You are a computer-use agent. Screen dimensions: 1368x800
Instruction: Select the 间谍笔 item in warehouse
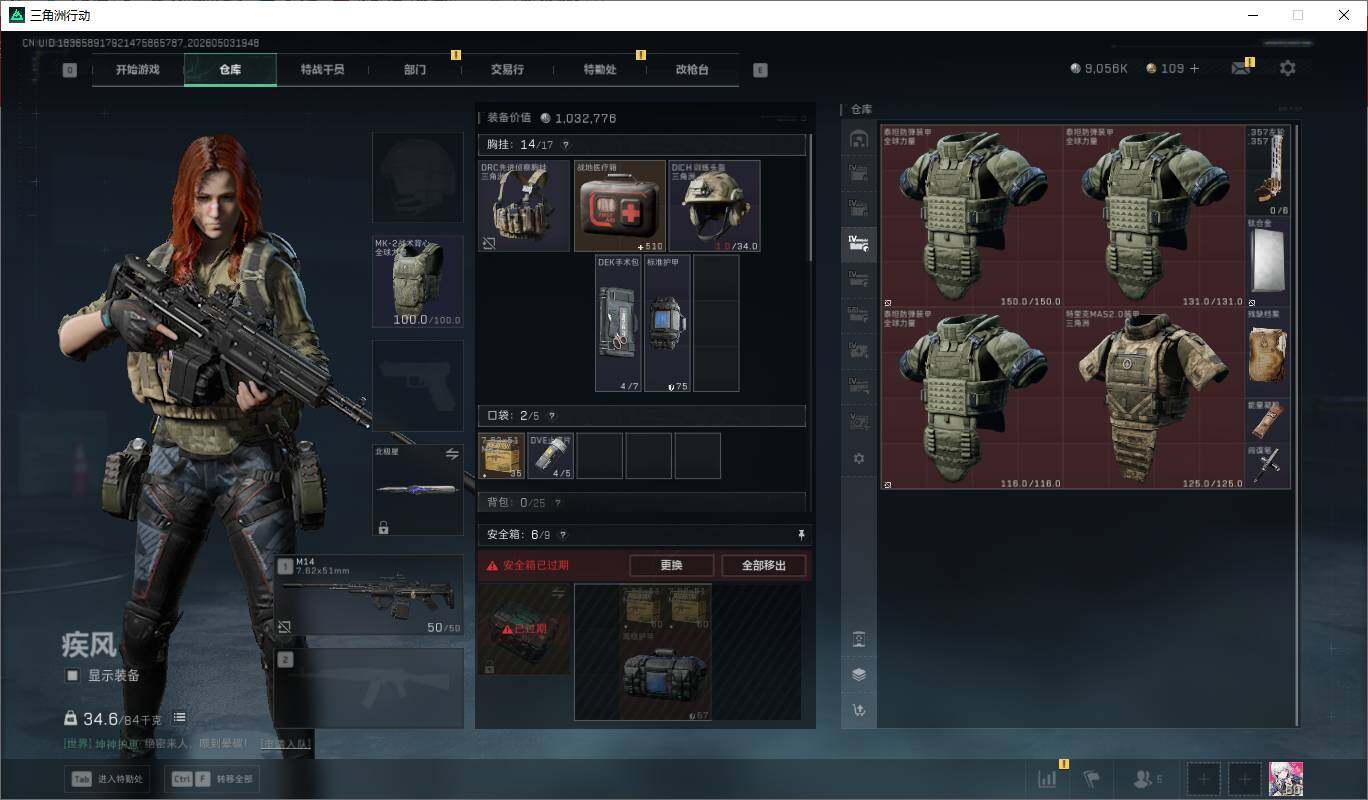[x=1268, y=465]
